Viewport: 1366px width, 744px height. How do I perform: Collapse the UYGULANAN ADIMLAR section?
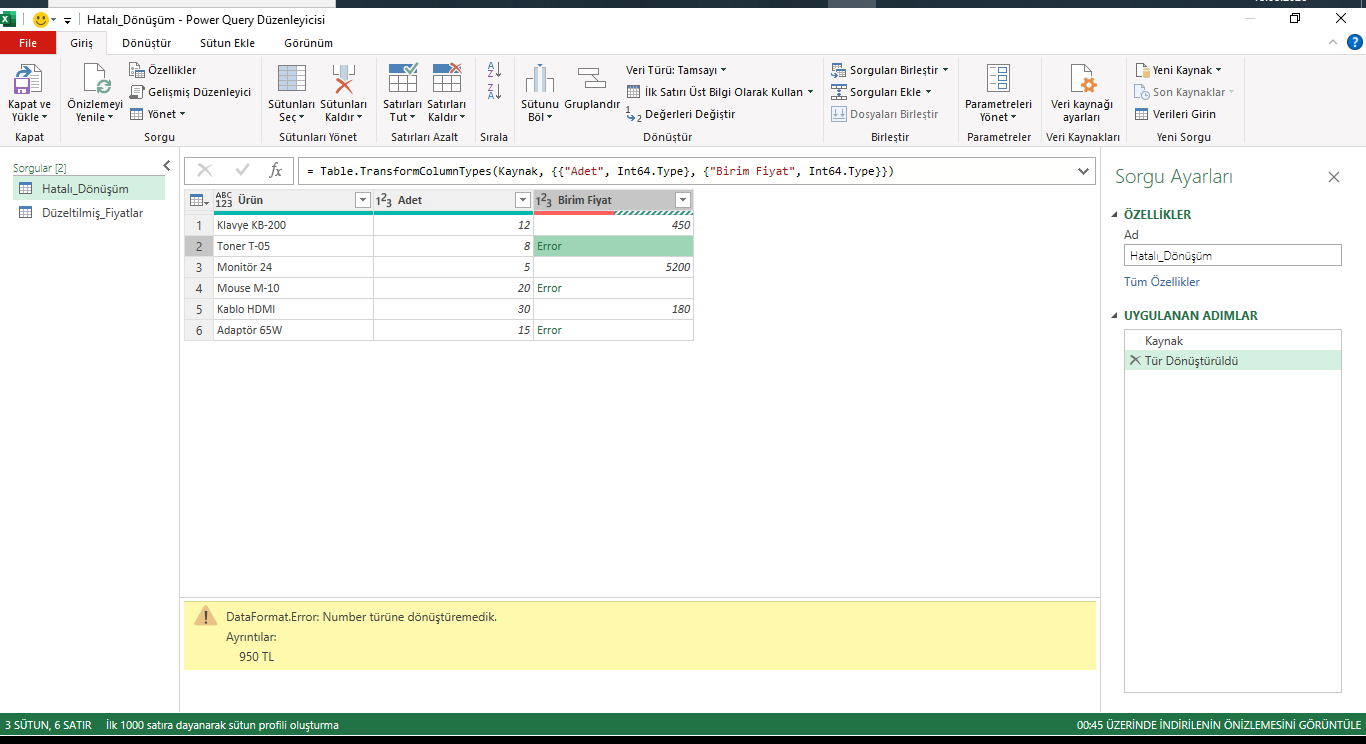click(1116, 316)
